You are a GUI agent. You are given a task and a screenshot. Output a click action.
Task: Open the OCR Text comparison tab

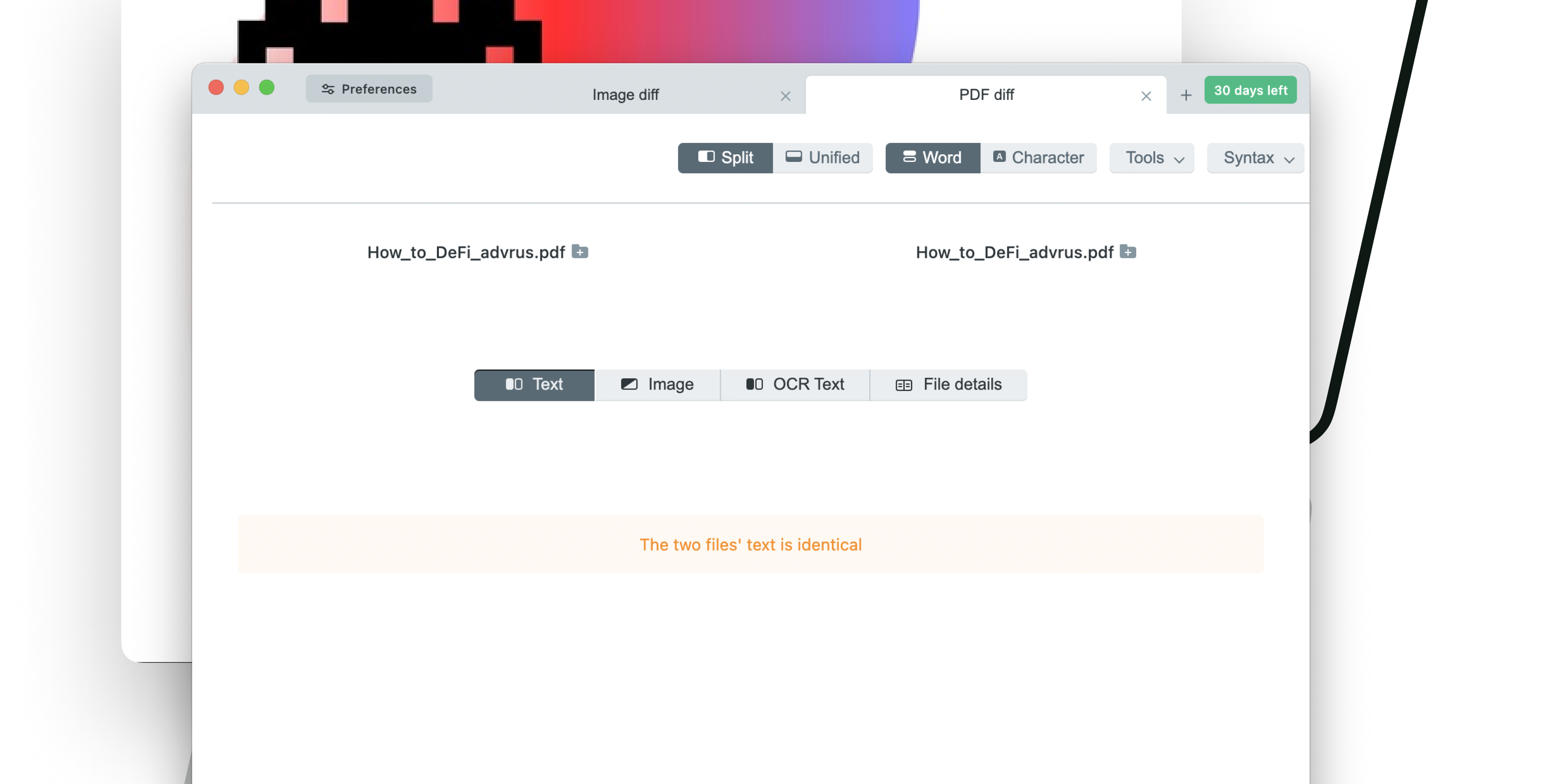[x=795, y=385]
